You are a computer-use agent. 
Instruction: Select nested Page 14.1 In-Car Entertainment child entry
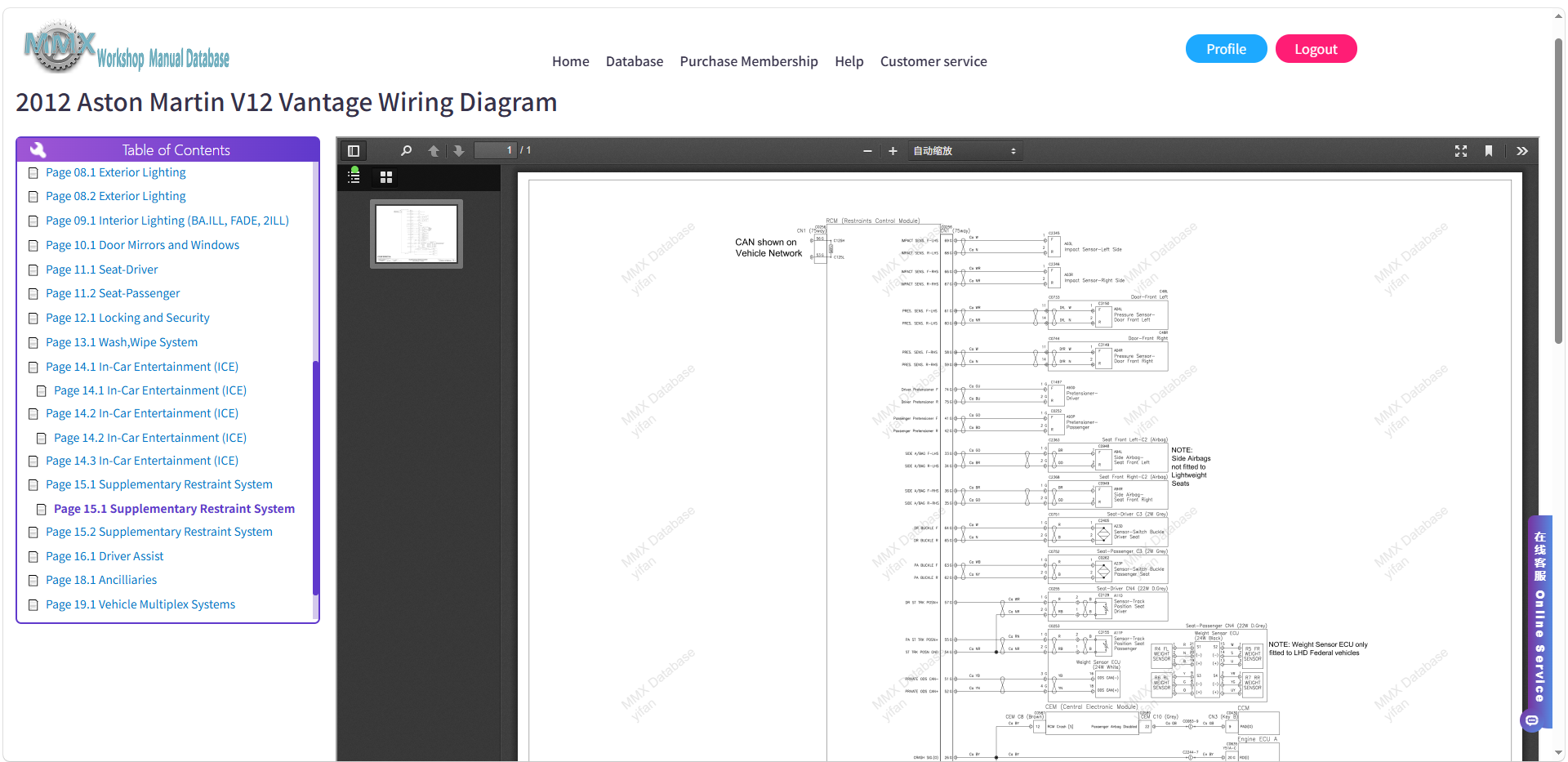click(150, 390)
